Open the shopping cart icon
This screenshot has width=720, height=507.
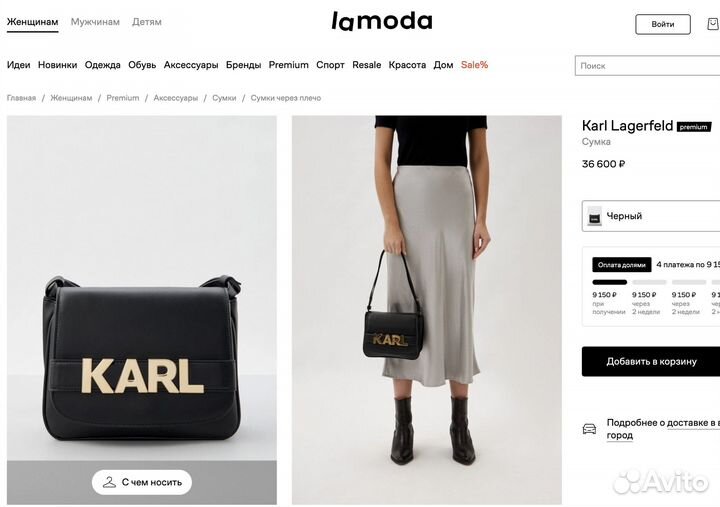[x=713, y=24]
